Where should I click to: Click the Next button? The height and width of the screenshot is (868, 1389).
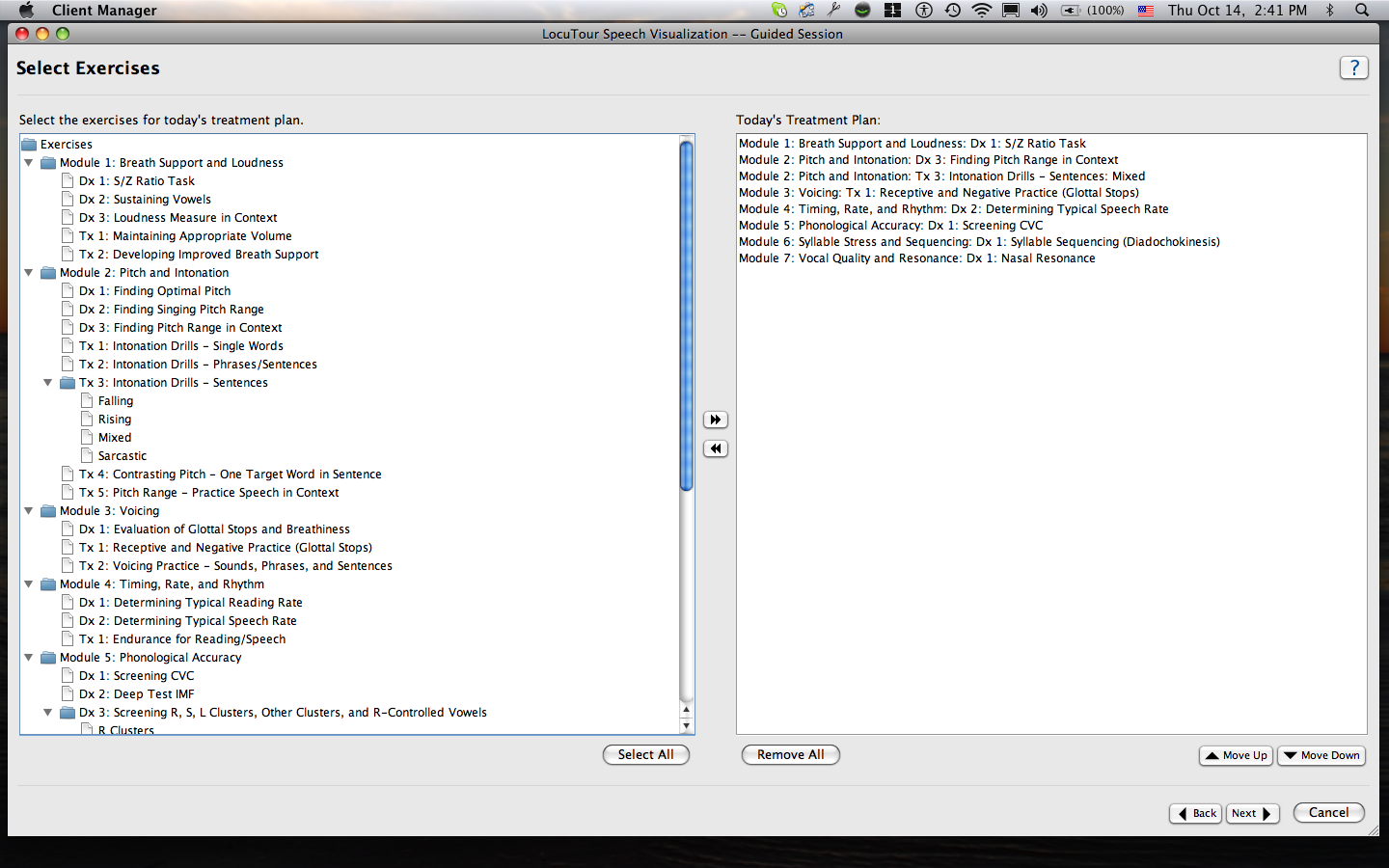point(1252,813)
